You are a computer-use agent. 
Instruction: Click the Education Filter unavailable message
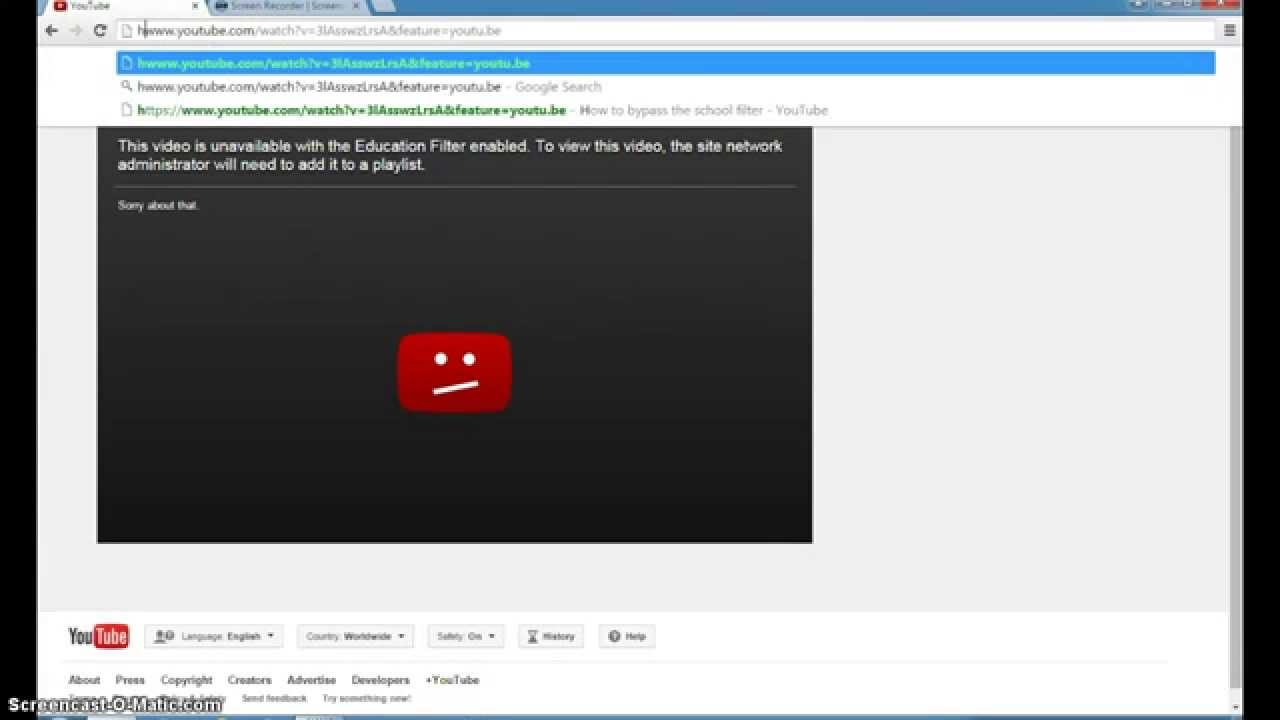point(450,155)
